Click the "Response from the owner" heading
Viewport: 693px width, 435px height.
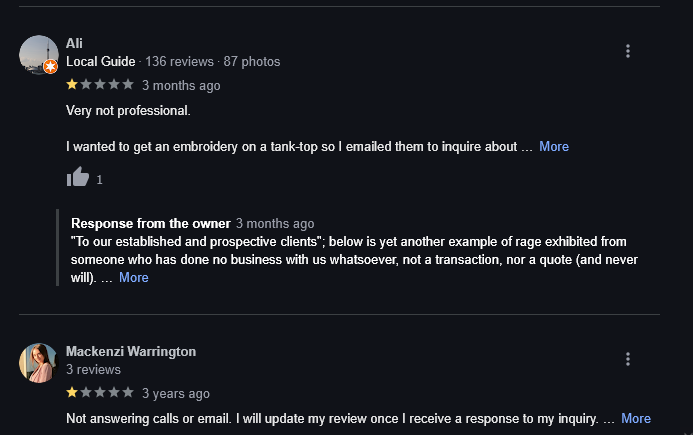point(151,223)
